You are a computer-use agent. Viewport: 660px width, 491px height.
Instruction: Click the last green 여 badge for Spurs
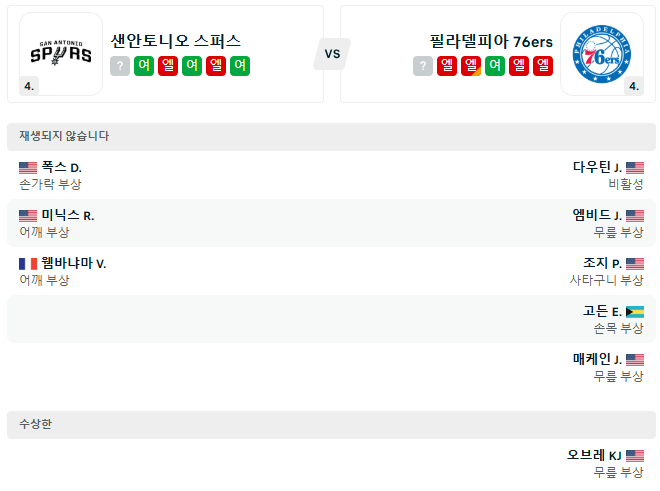tap(240, 66)
